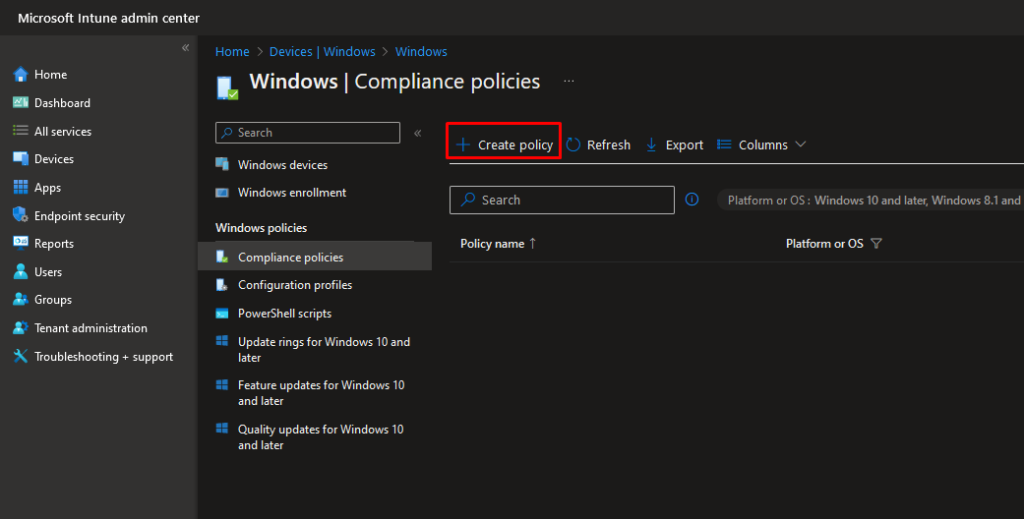This screenshot has height=519, width=1024.
Task: Click the Compliance policies menu icon
Action: coord(223,257)
